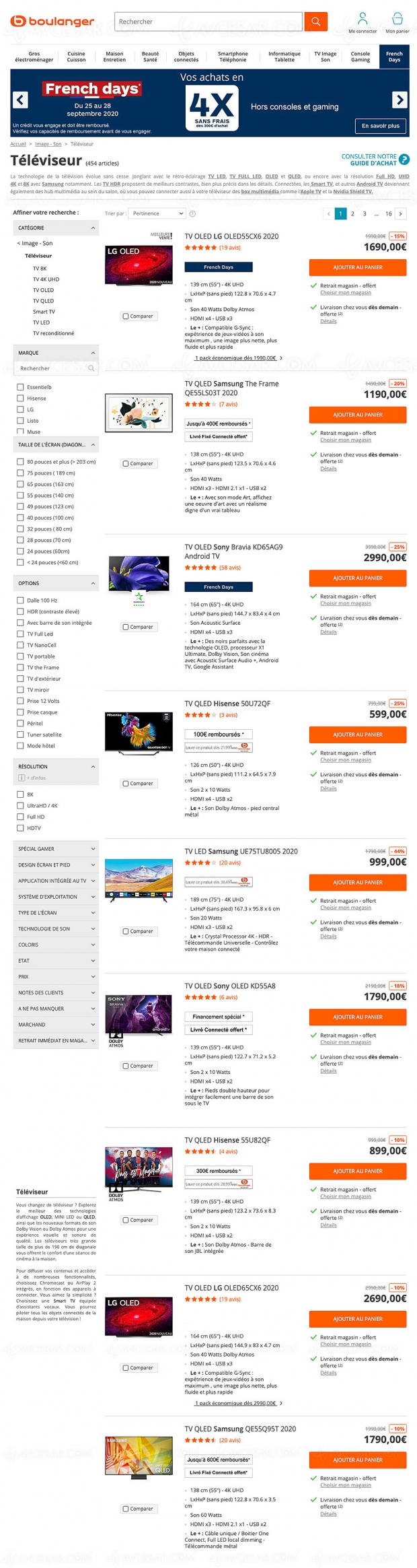This screenshot has width=417, height=1568.
Task: Click the sort info question icon
Action: [192, 213]
